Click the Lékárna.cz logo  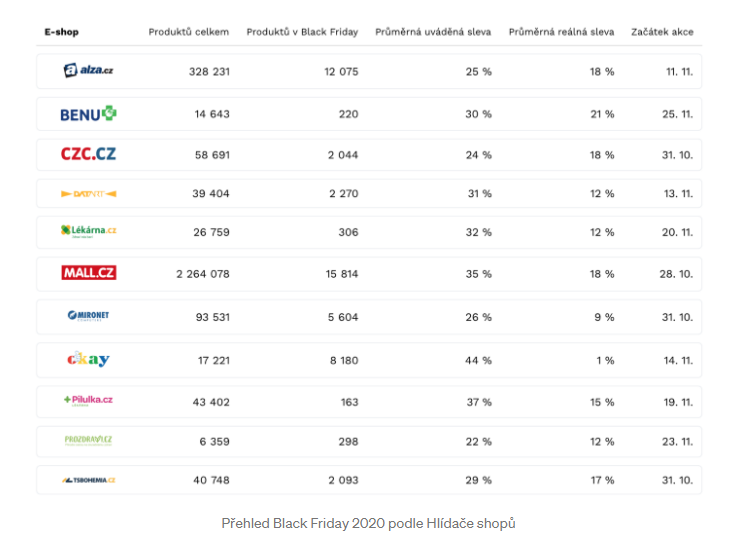[x=89, y=231]
